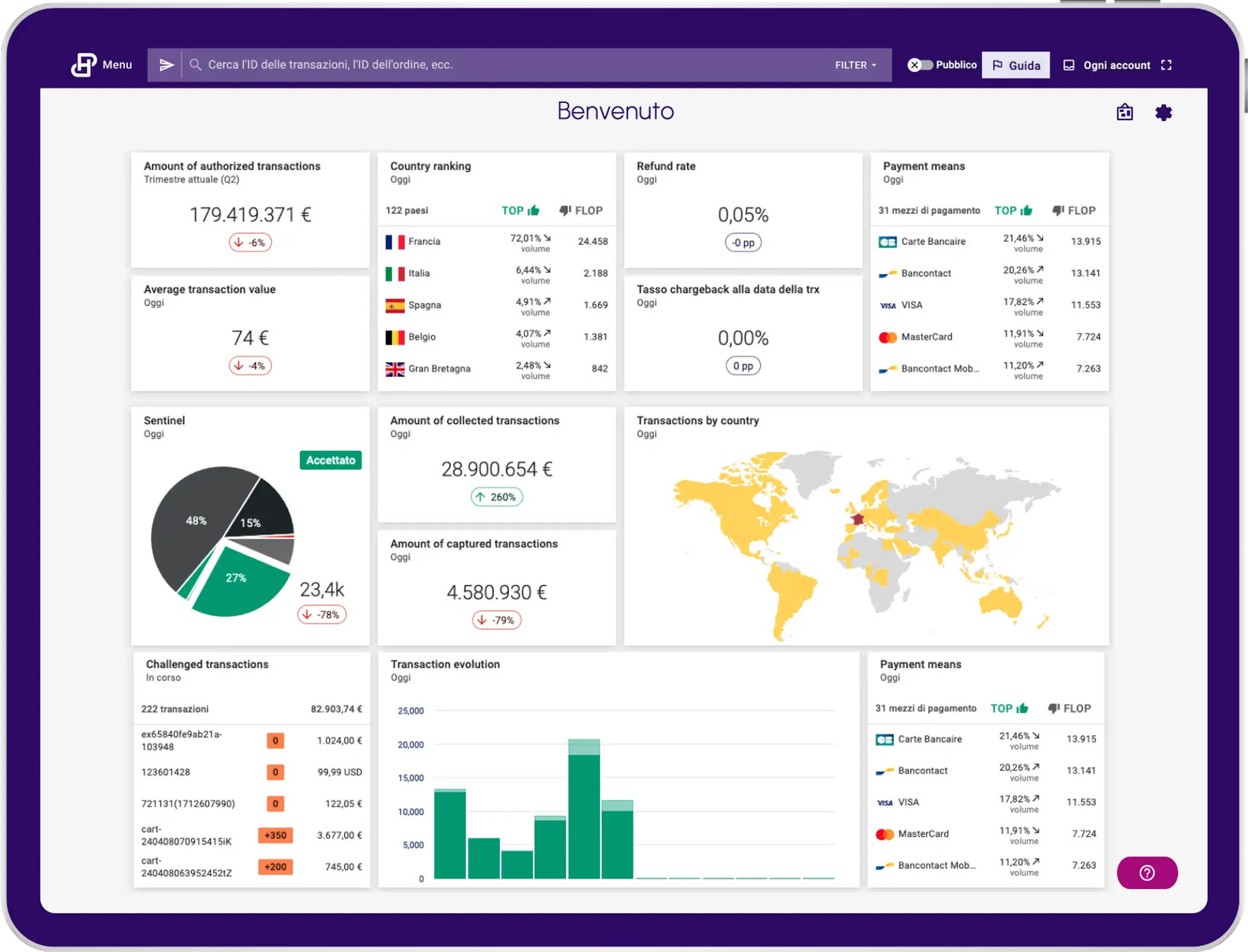1248x952 pixels.
Task: Open the FILTER dropdown
Action: click(x=854, y=65)
